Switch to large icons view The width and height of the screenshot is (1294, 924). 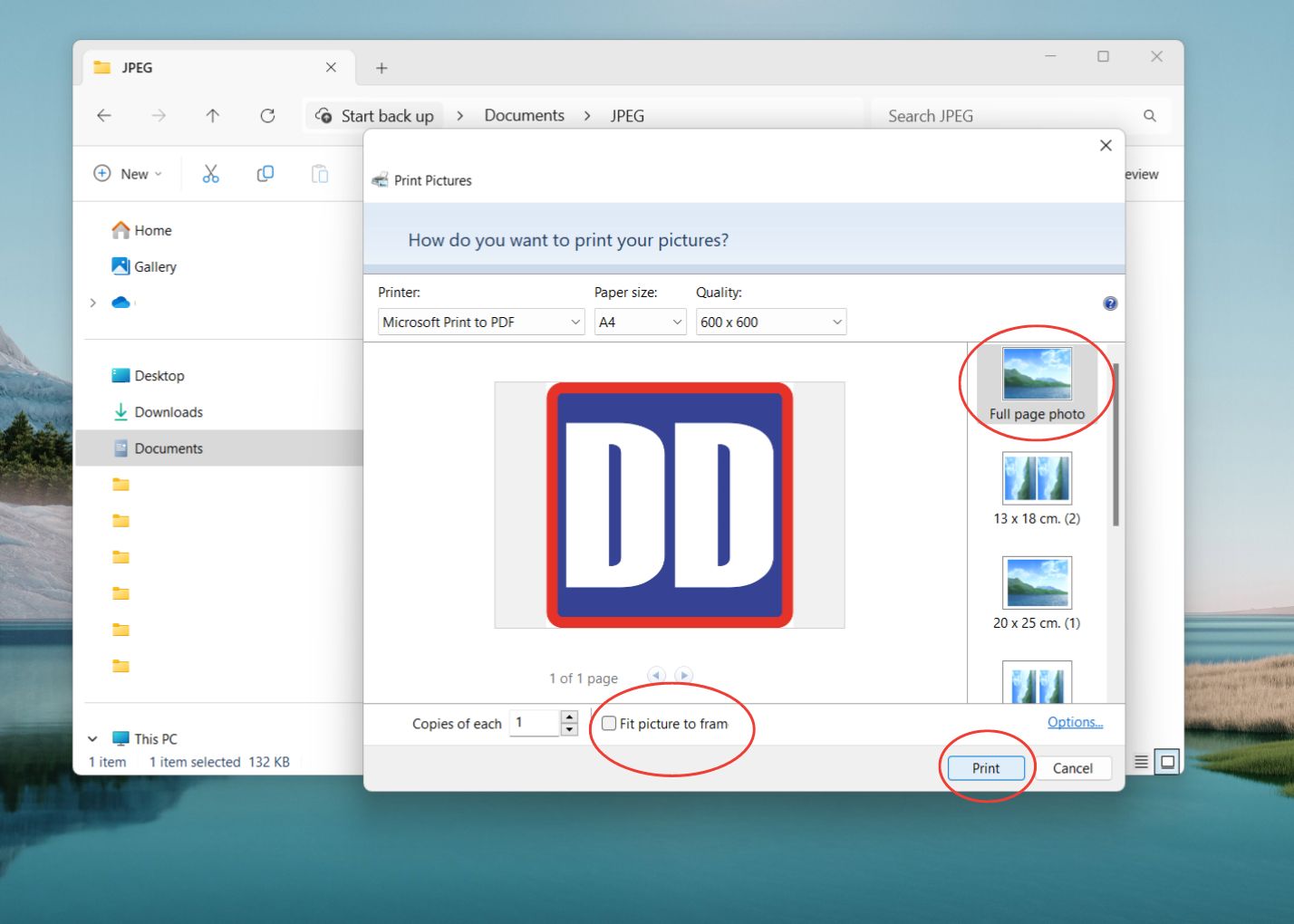pos(1167,762)
